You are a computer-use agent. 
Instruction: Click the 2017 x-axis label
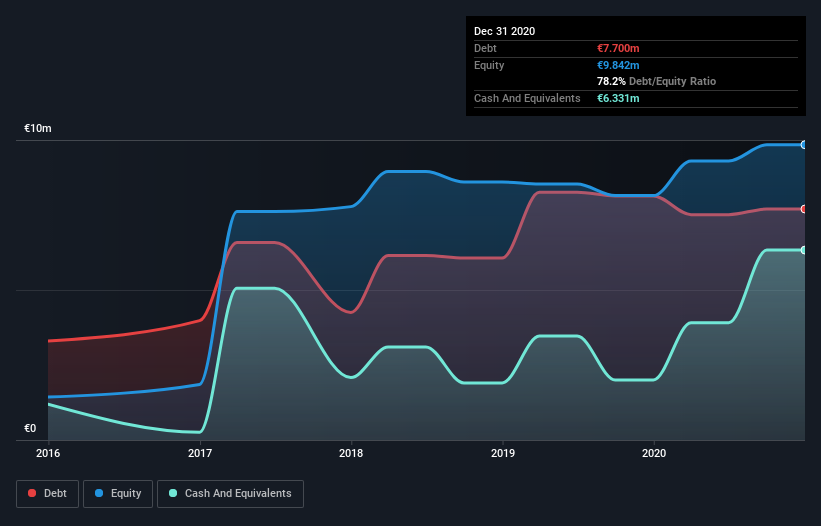(x=200, y=453)
